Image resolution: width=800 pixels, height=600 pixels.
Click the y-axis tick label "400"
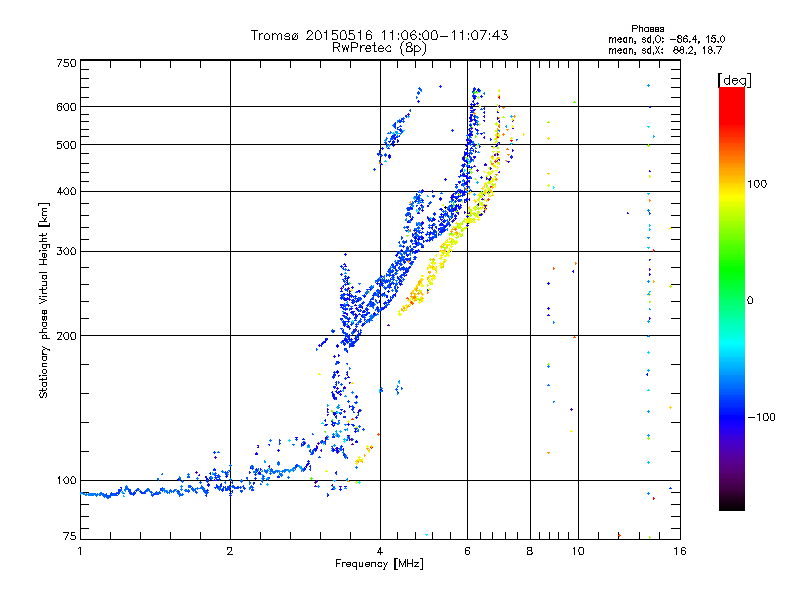pyautogui.click(x=66, y=191)
